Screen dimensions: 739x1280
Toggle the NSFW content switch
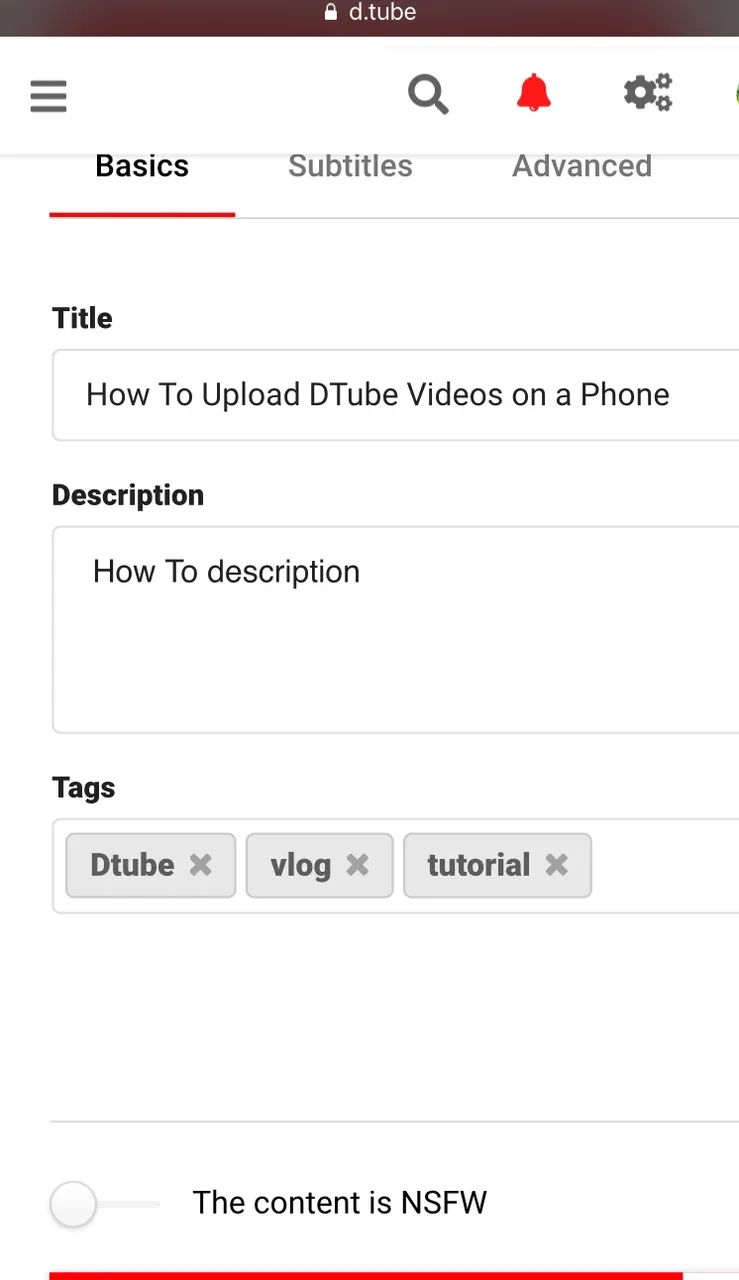tap(75, 1203)
